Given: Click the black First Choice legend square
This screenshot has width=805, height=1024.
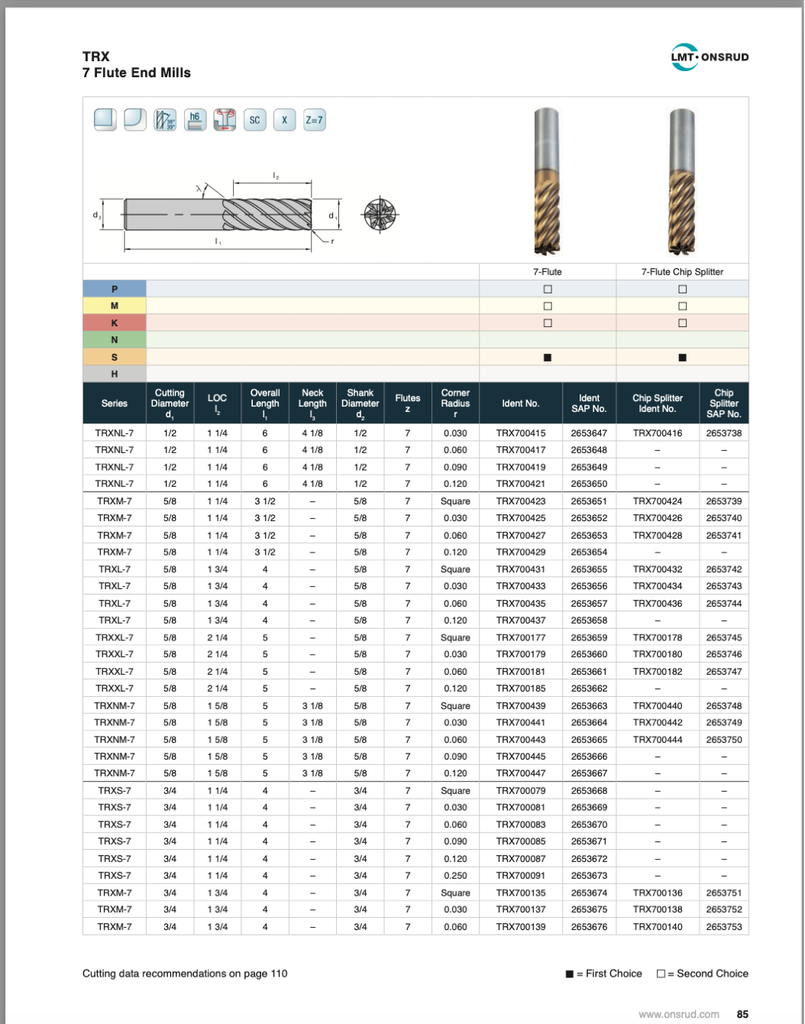Looking at the screenshot, I should [x=569, y=974].
